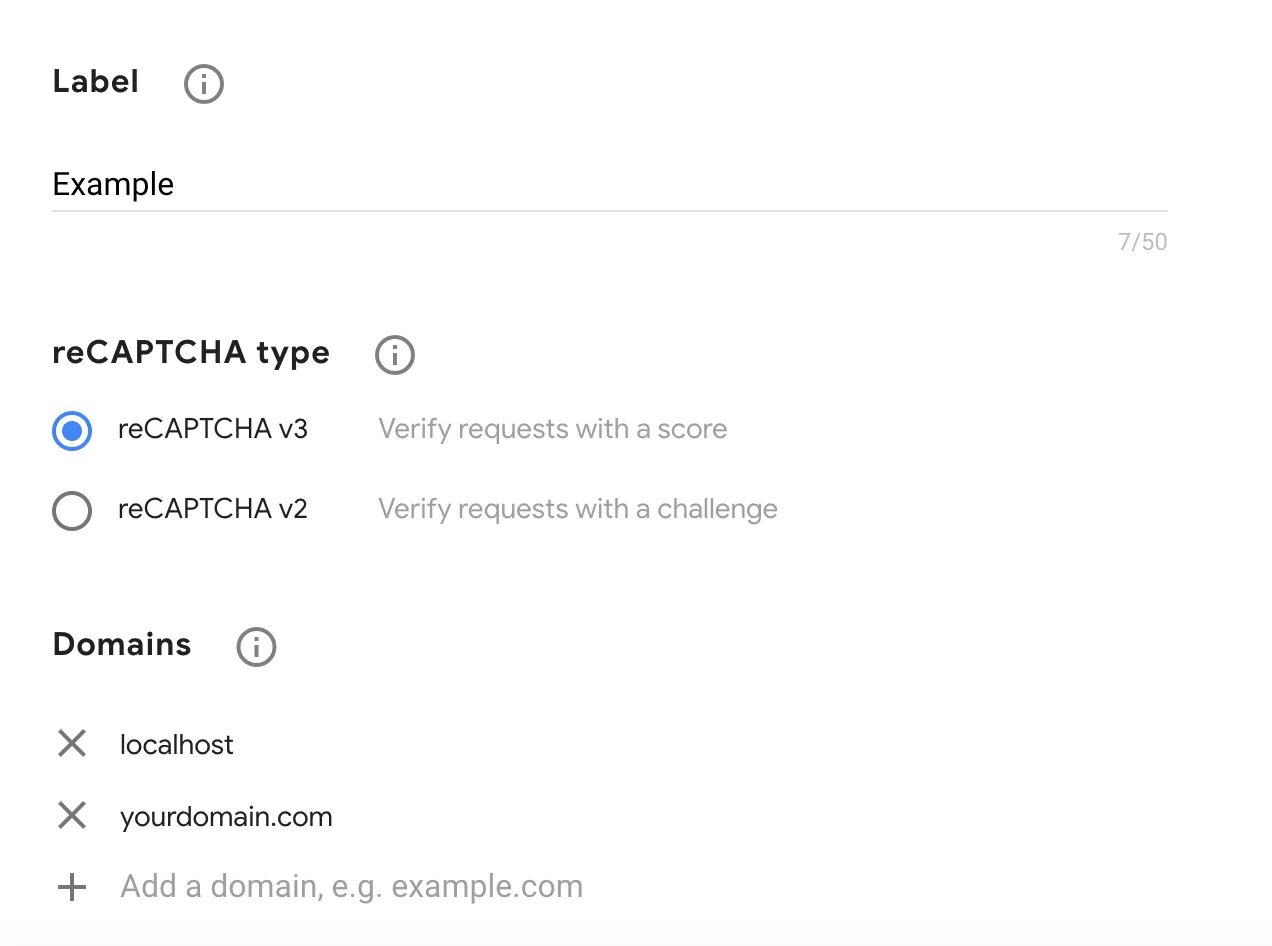Click the reCAPTCHA v3 option label text

tap(212, 430)
